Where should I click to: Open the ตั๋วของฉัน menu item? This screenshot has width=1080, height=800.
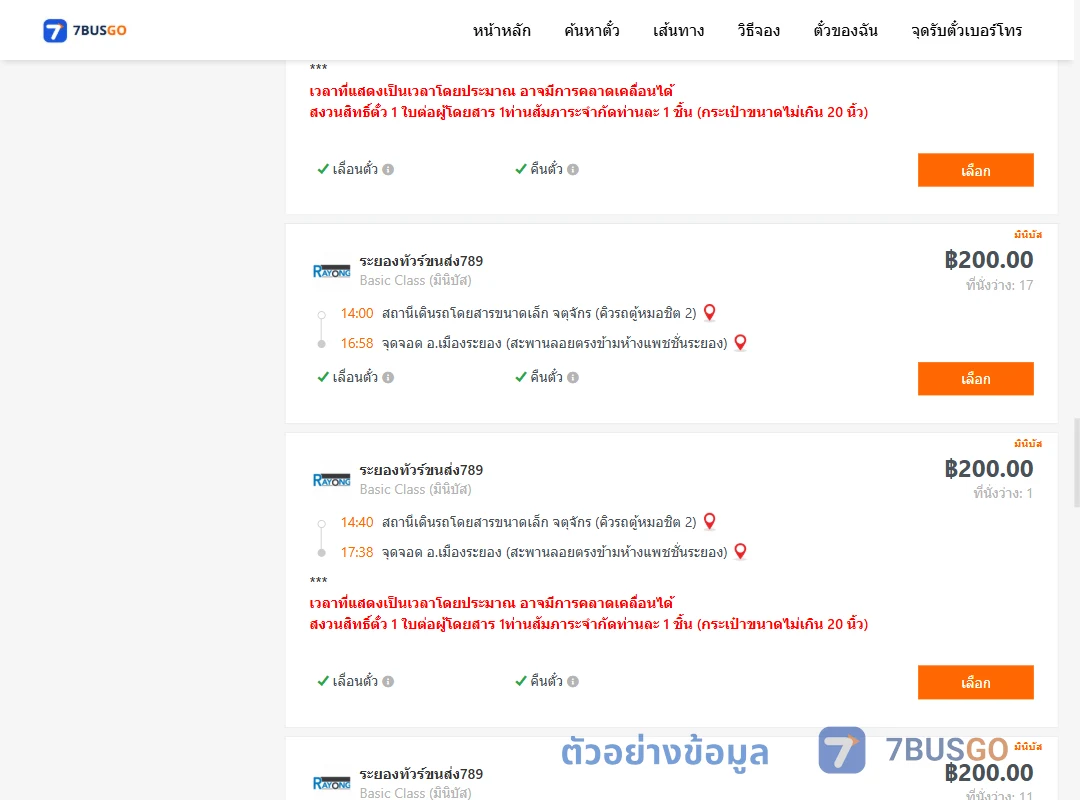pyautogui.click(x=845, y=30)
